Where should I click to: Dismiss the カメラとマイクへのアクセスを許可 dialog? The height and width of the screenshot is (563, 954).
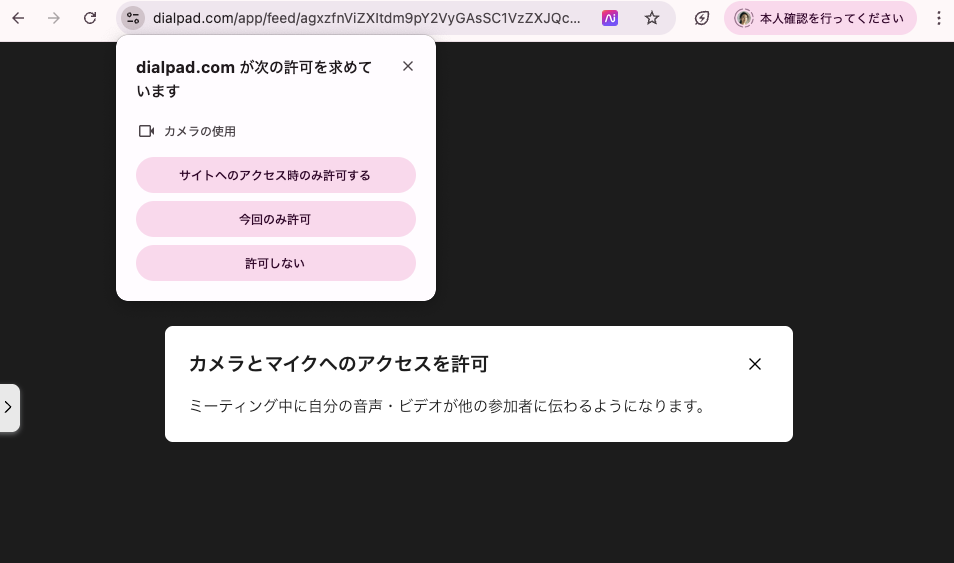(755, 364)
